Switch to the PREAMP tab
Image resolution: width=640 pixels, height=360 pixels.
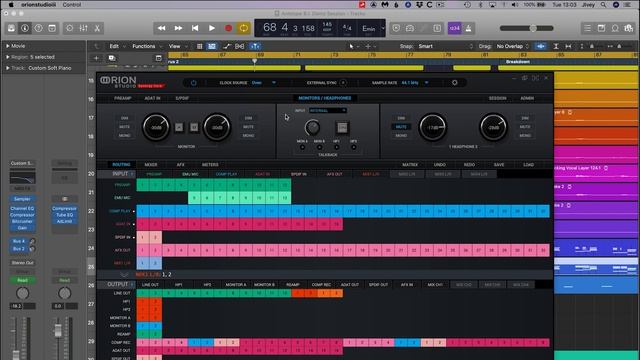[122, 98]
